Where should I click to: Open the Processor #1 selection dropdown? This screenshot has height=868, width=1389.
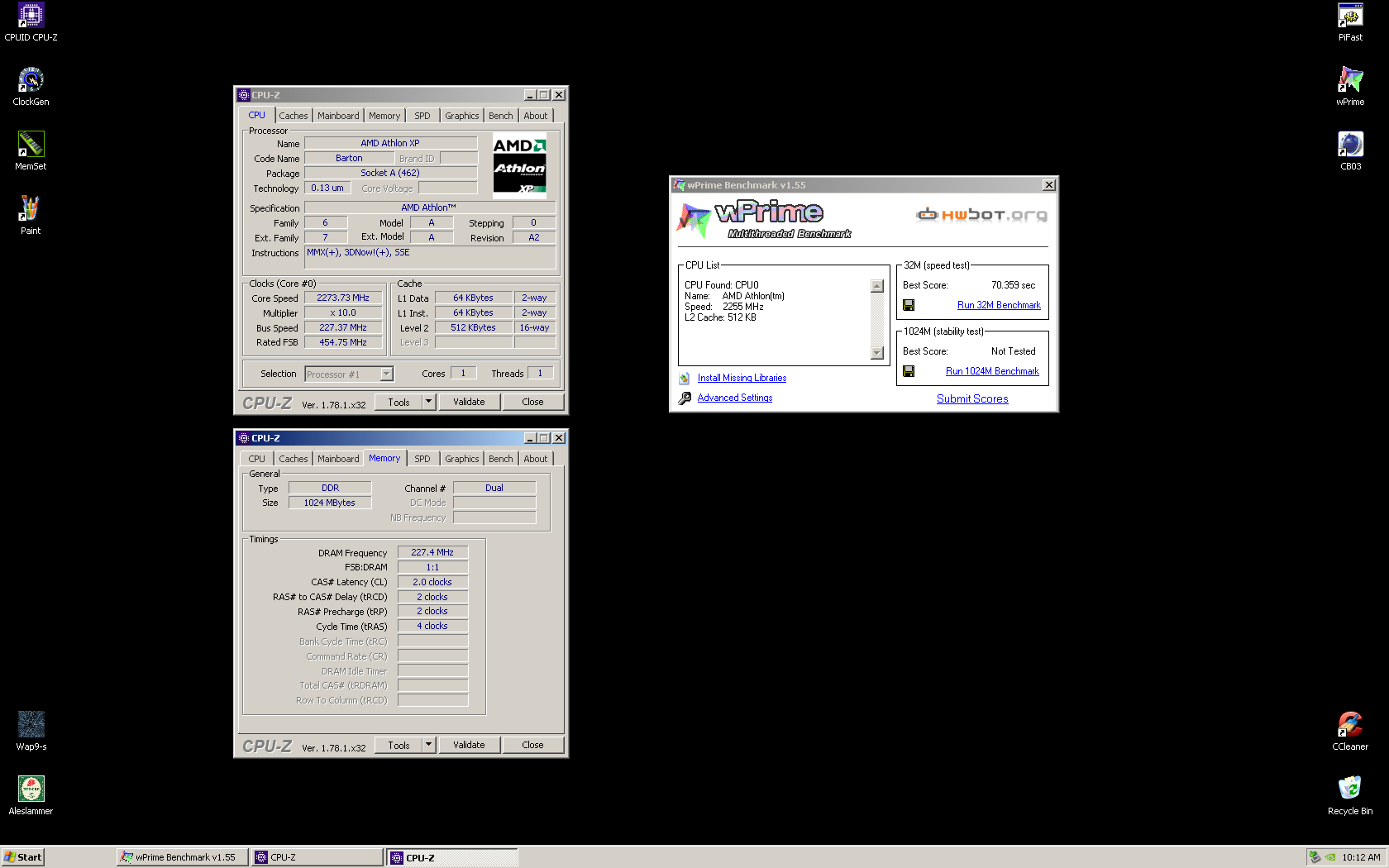point(386,374)
